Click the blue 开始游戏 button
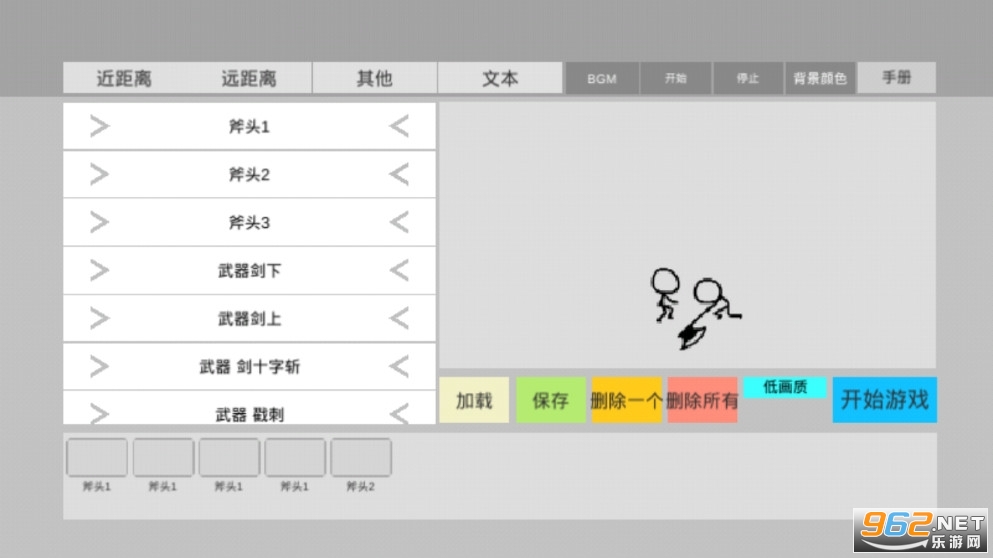The height and width of the screenshot is (558, 993). tap(884, 400)
